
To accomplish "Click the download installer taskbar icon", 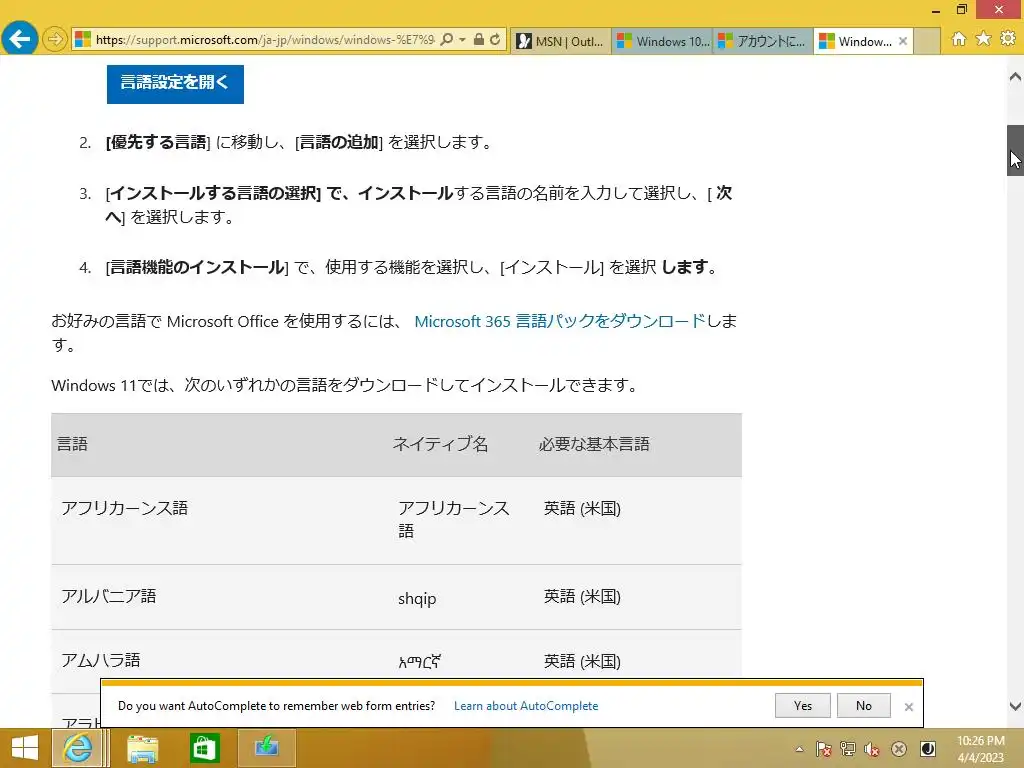I will point(266,748).
